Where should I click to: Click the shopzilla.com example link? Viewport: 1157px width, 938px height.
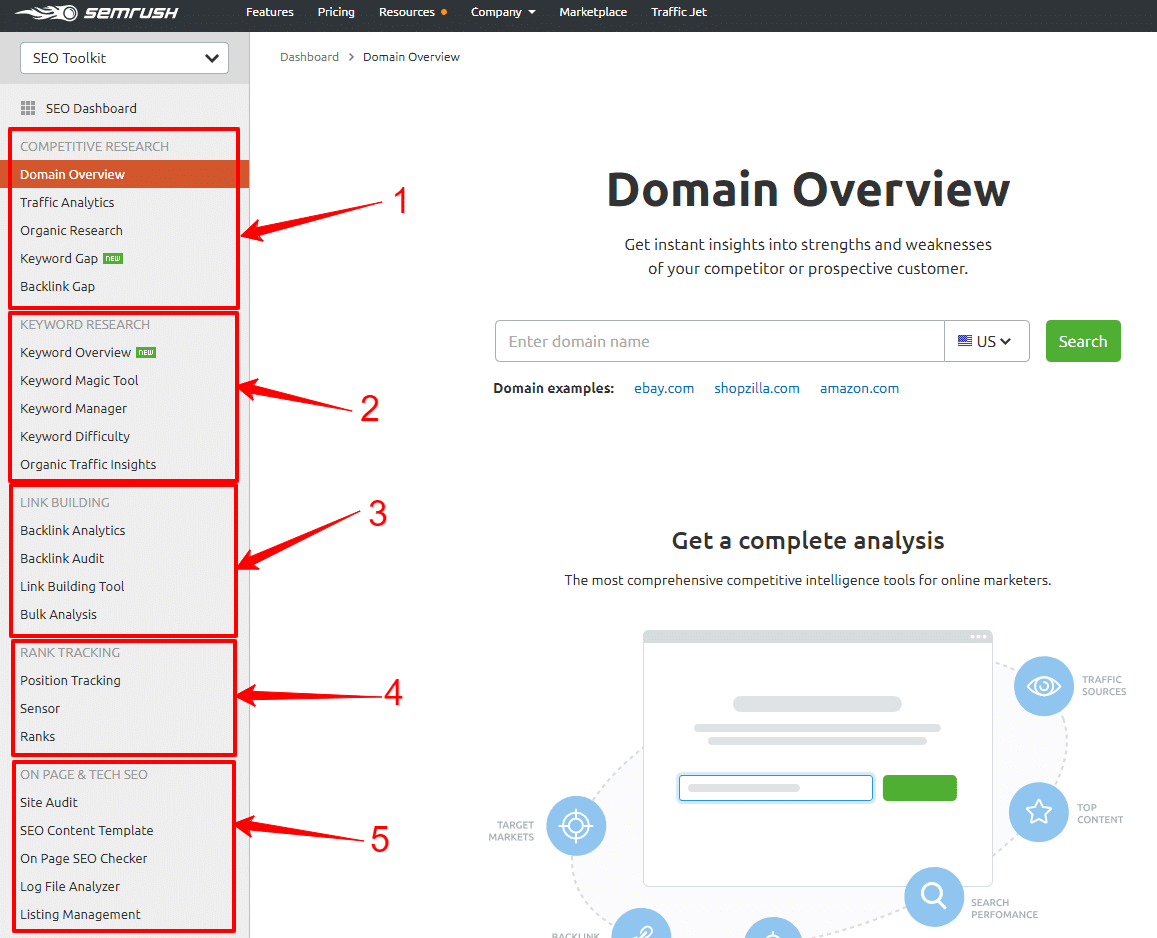point(756,388)
